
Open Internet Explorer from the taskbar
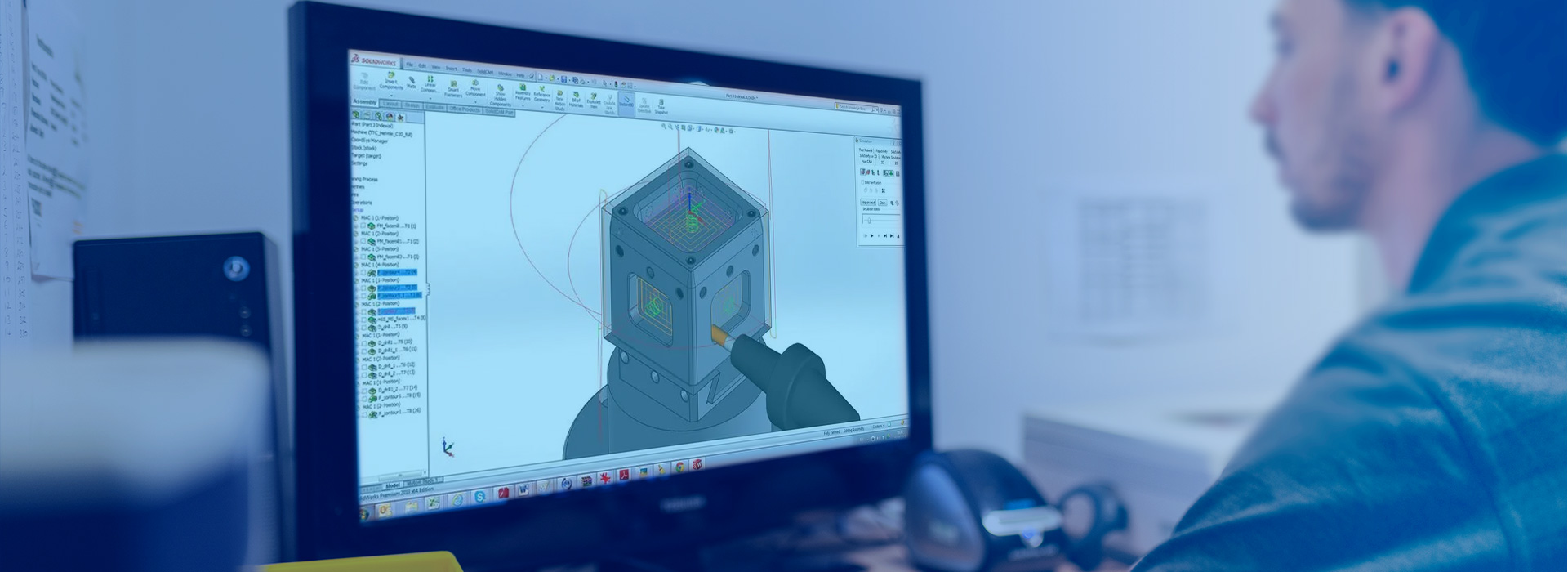(x=459, y=500)
